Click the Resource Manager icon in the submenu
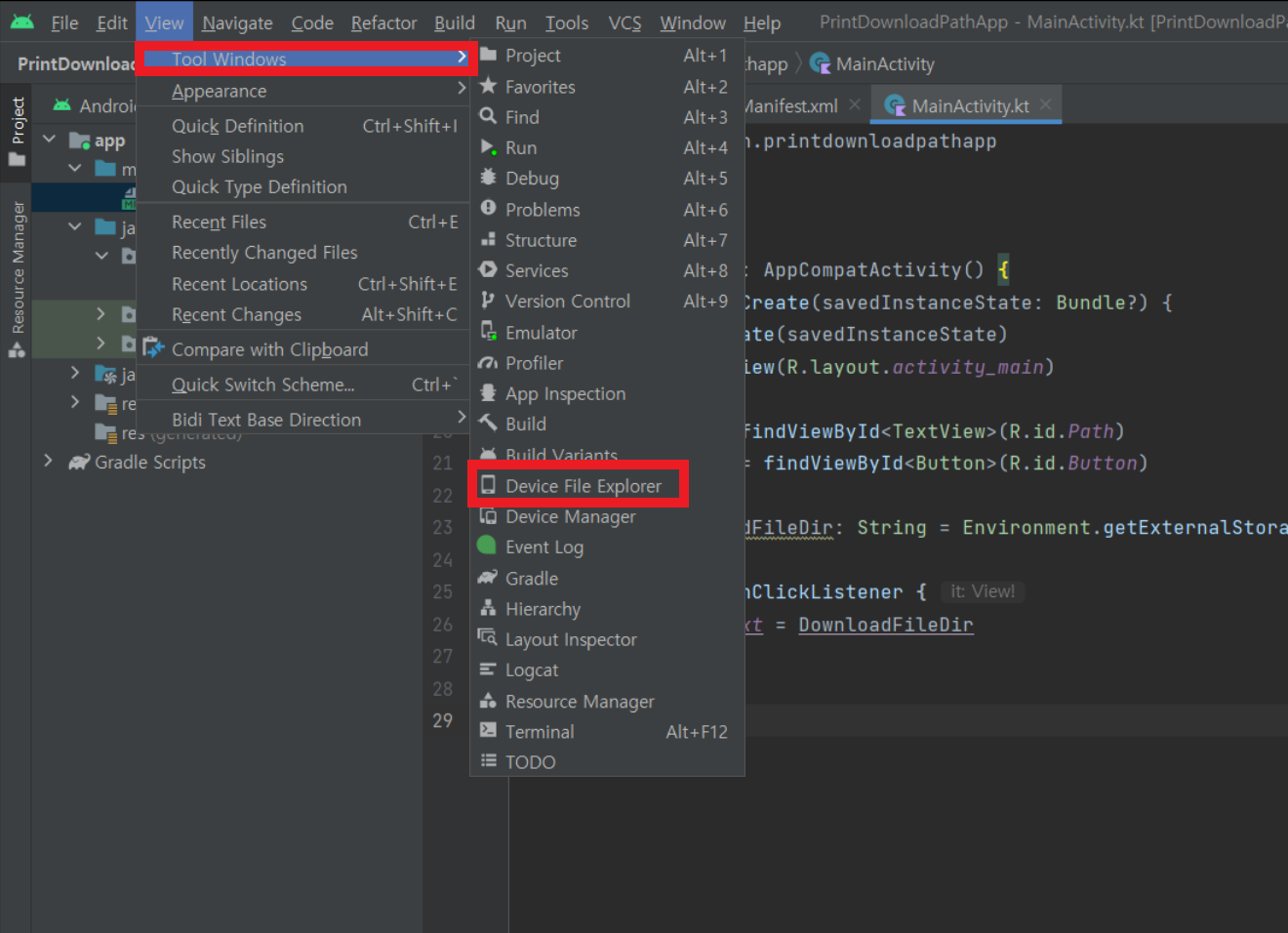The image size is (1288, 933). (488, 701)
